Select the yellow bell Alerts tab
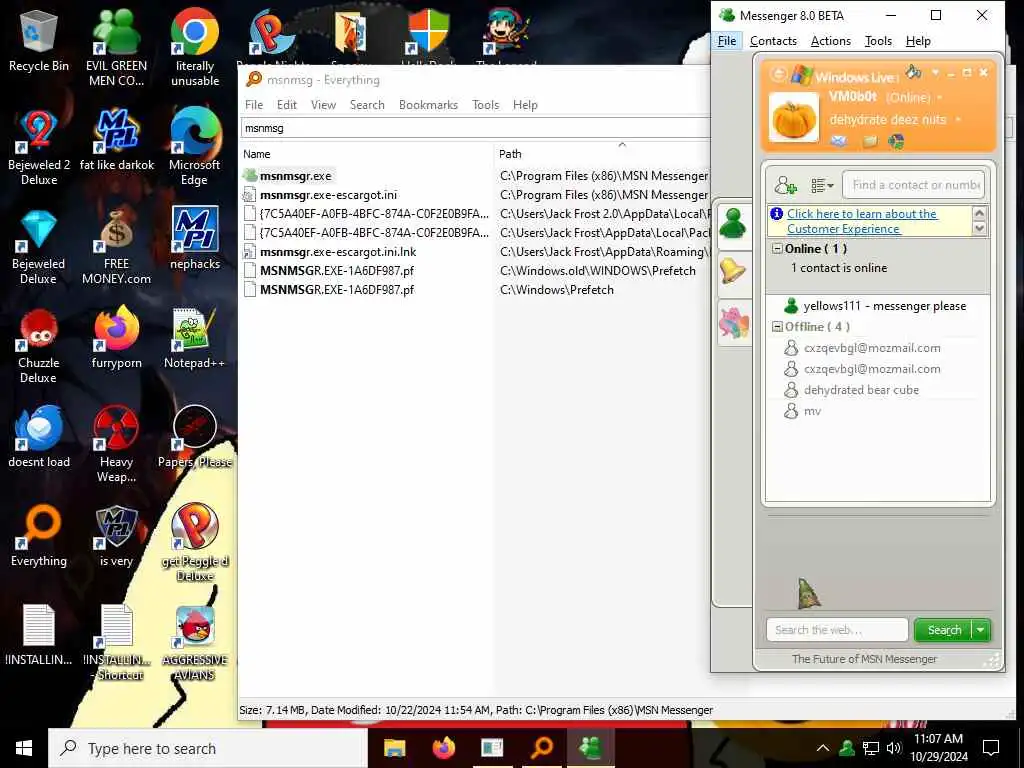 [733, 271]
